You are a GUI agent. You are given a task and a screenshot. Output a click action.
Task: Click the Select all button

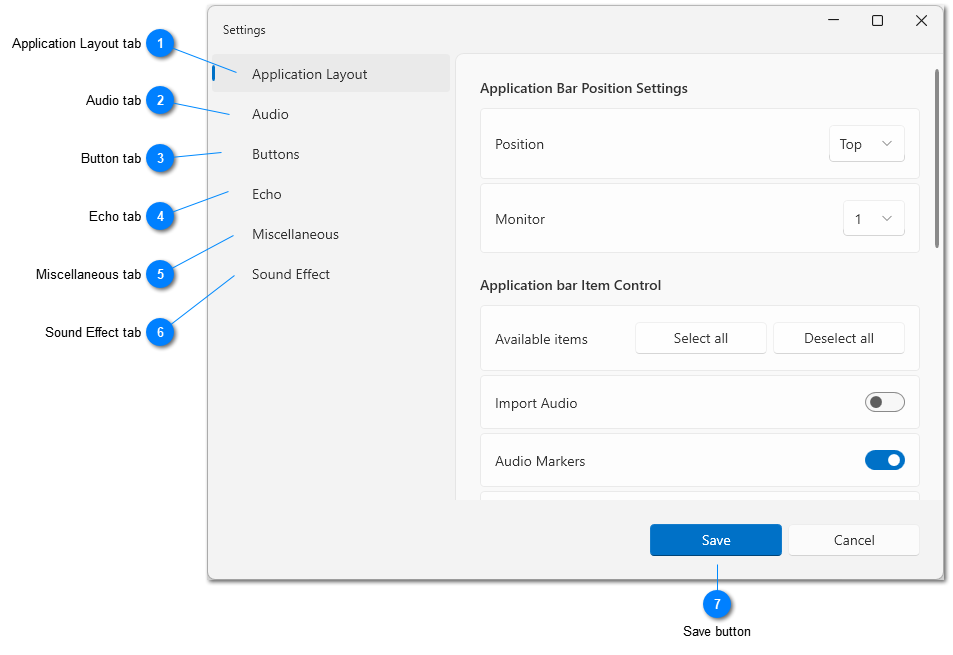[700, 338]
